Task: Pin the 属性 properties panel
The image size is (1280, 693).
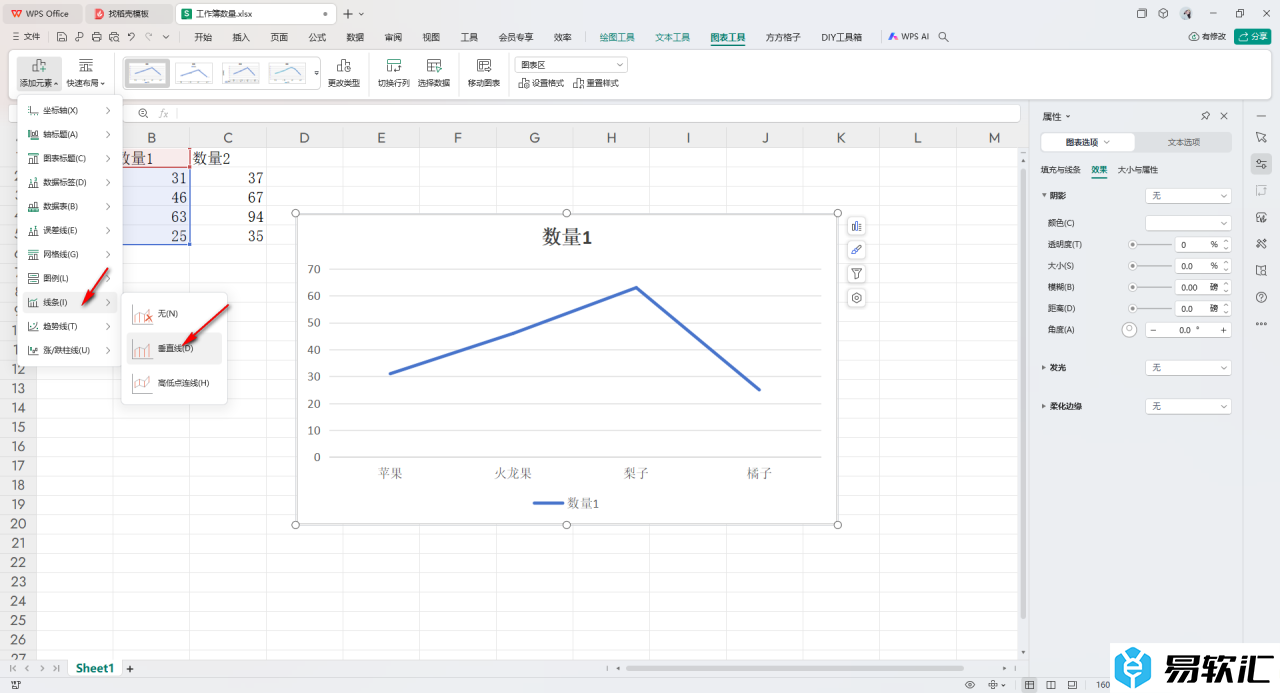Action: point(1206,116)
